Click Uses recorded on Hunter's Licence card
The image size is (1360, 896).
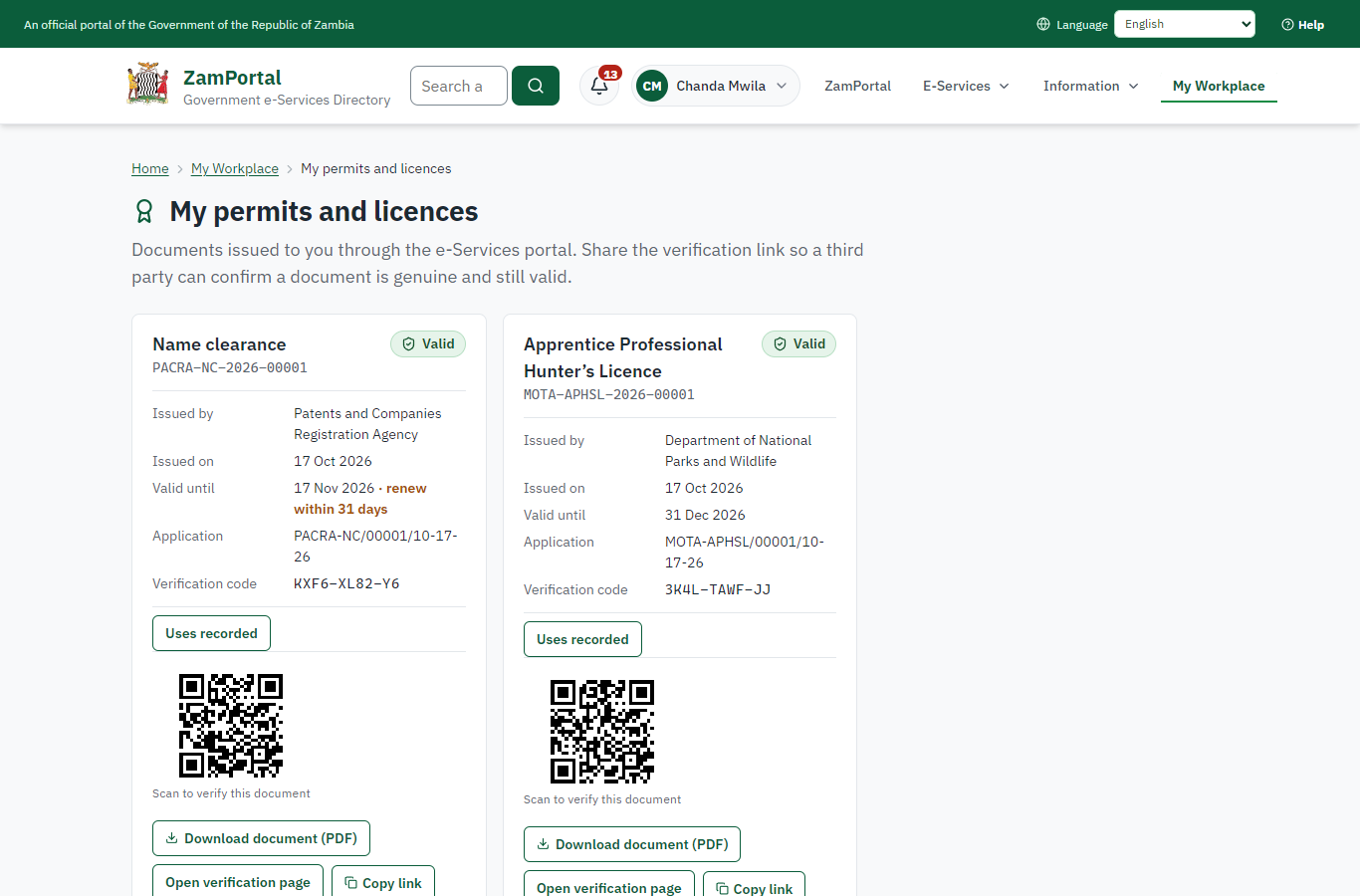click(x=582, y=639)
